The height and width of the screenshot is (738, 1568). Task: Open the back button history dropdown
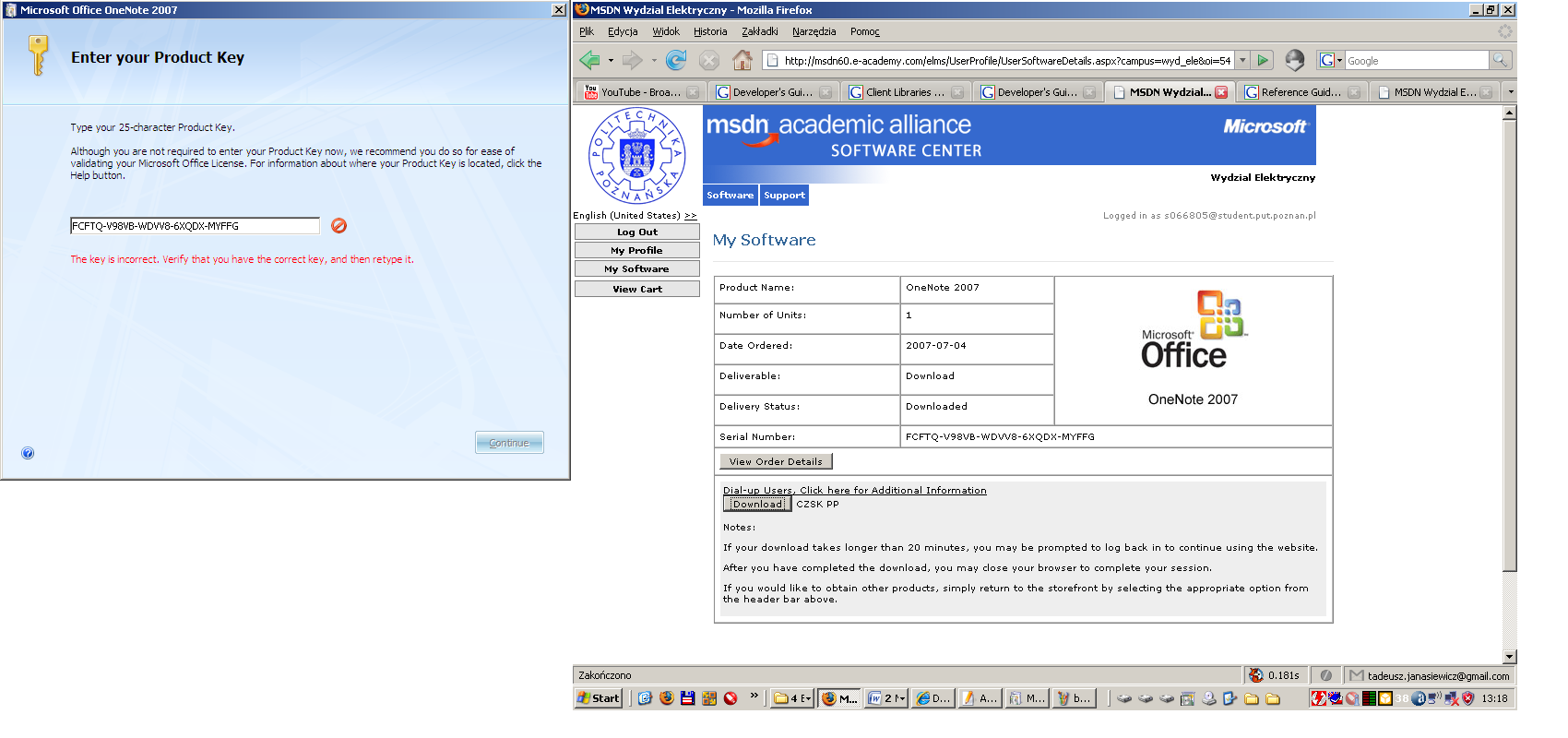[611, 61]
